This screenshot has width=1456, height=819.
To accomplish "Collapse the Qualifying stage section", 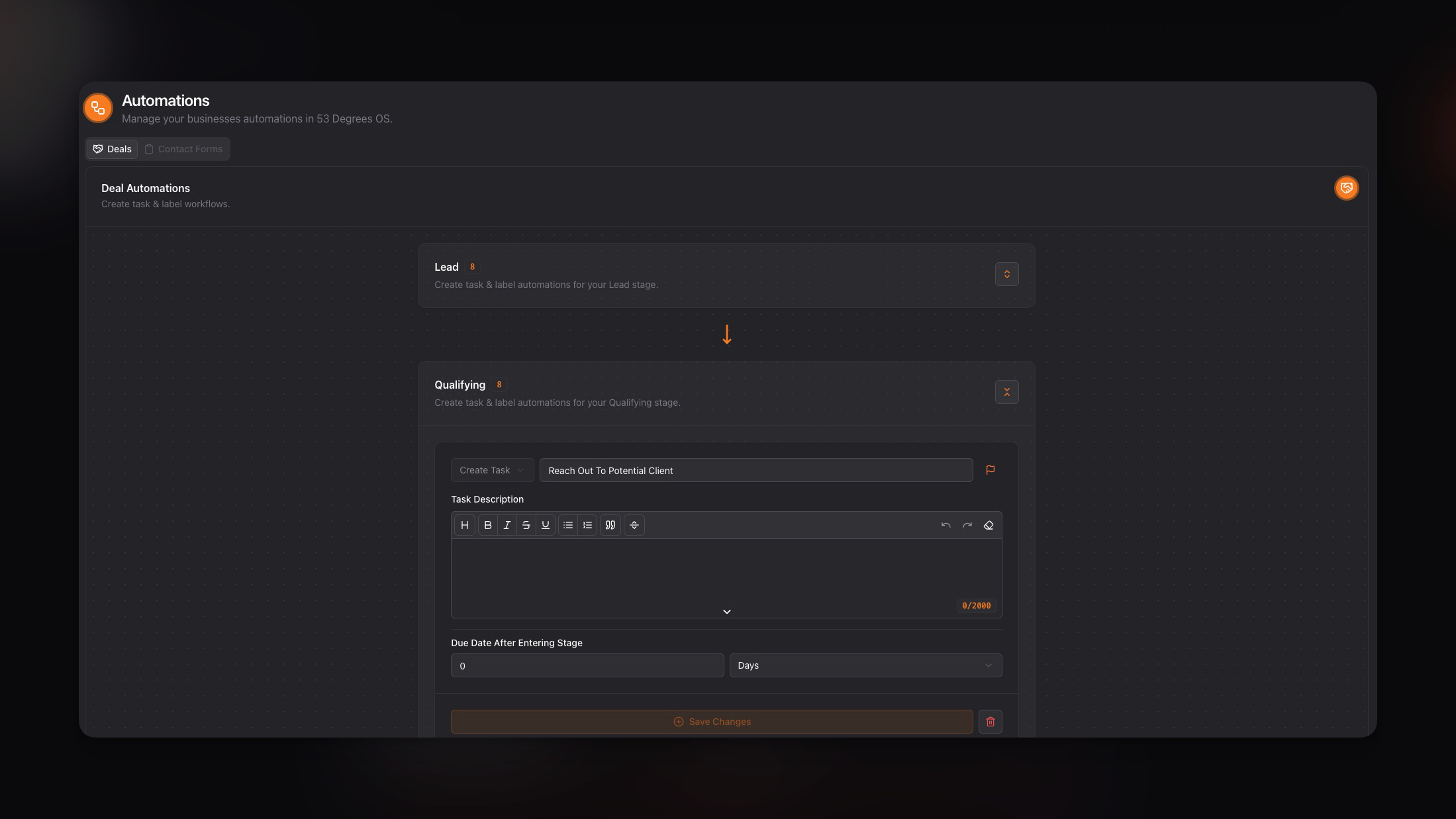I will pyautogui.click(x=1006, y=392).
